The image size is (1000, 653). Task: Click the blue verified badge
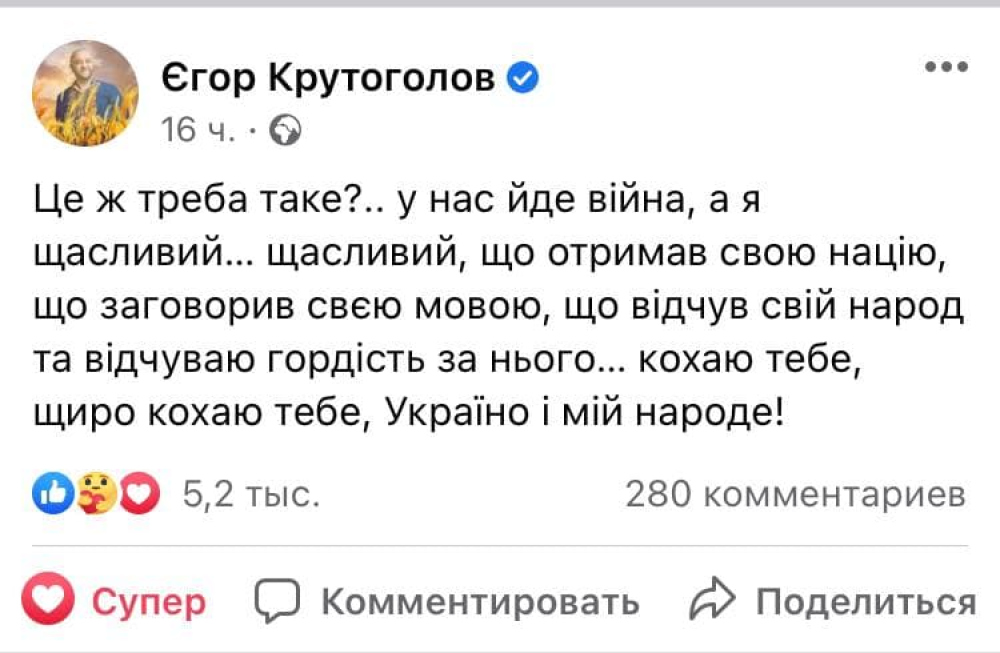524,79
